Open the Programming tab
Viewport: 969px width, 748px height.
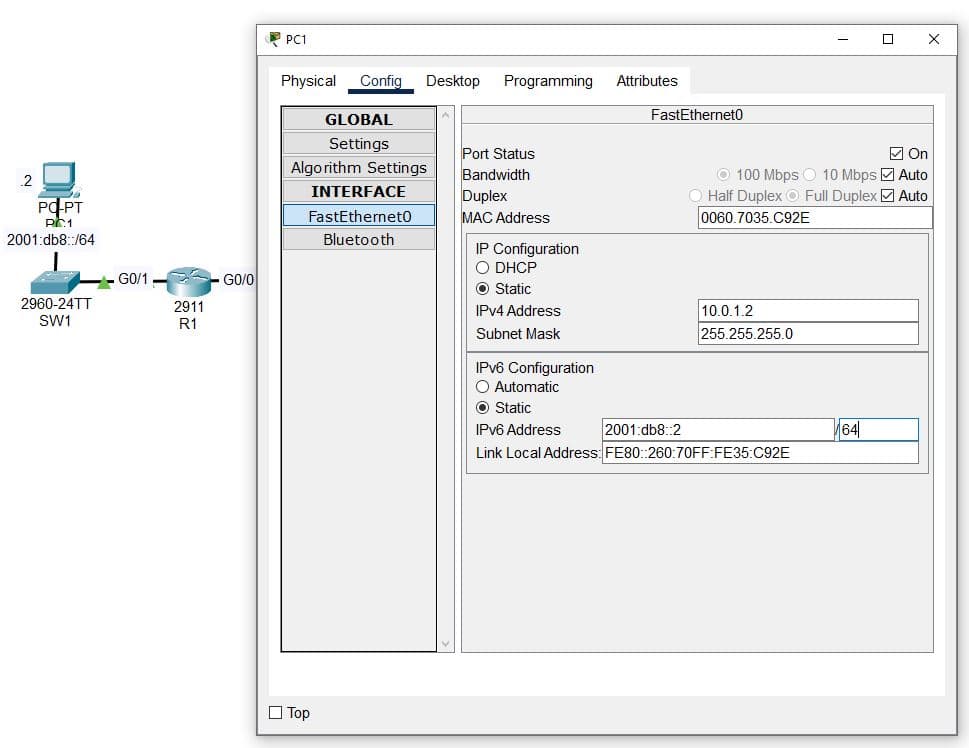(548, 81)
